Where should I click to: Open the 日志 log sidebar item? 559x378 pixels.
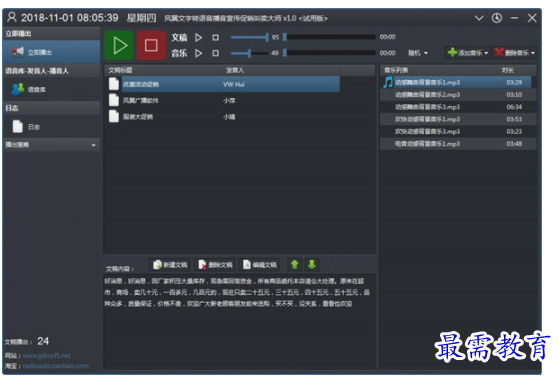[x=51, y=127]
